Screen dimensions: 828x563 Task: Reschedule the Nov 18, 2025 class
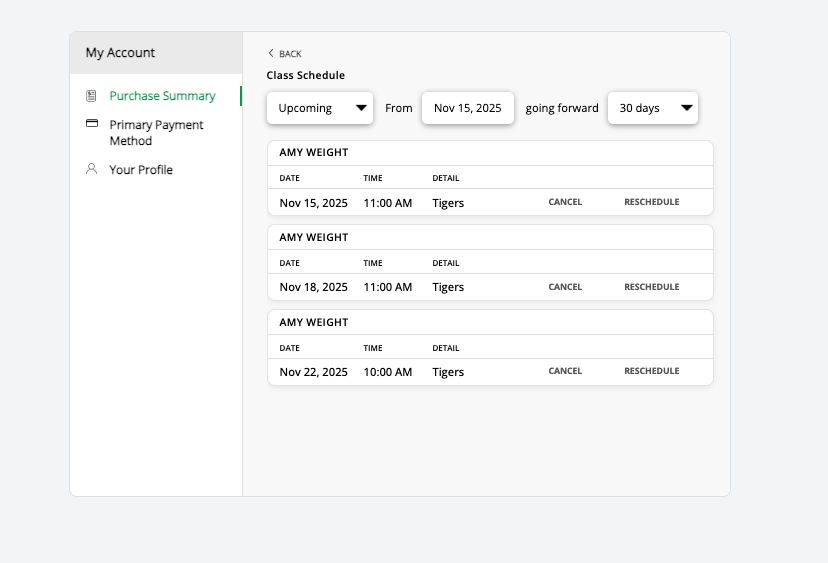point(652,287)
